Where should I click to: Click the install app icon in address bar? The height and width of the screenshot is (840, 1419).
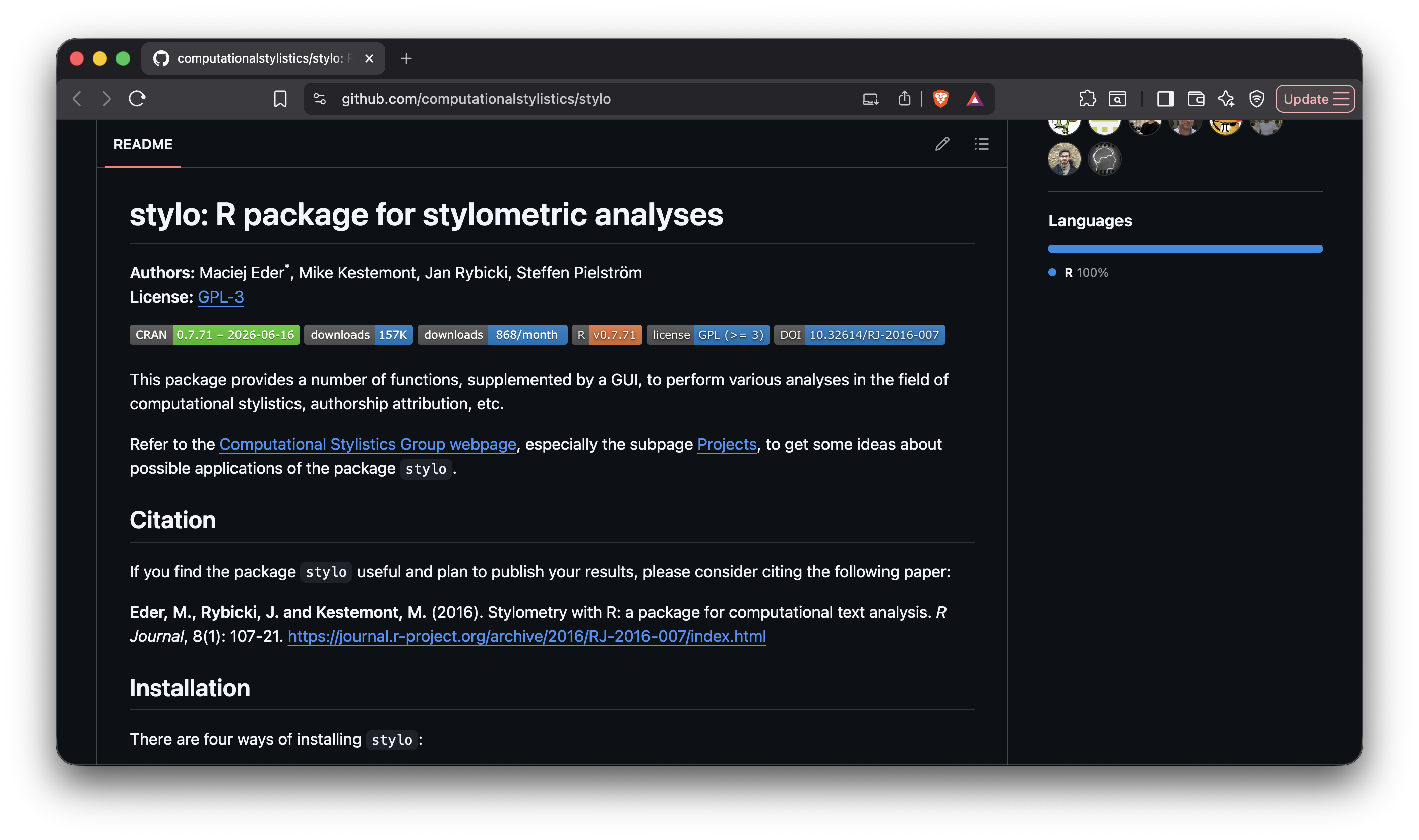tap(870, 99)
